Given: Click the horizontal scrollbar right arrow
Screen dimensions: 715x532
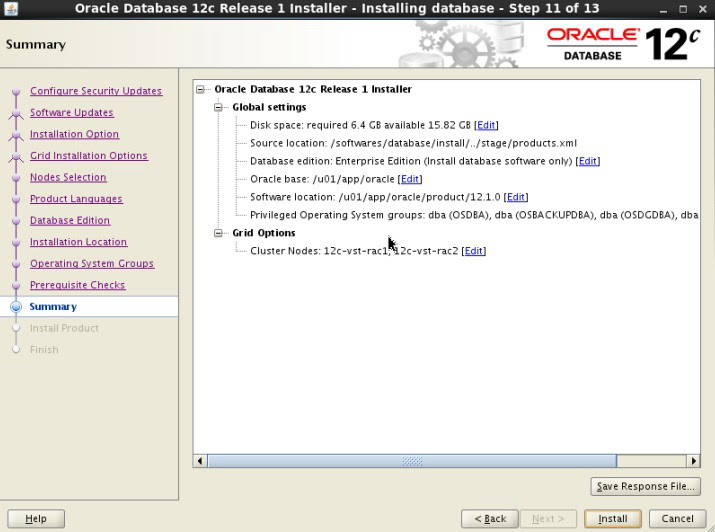Looking at the screenshot, I should [693, 461].
